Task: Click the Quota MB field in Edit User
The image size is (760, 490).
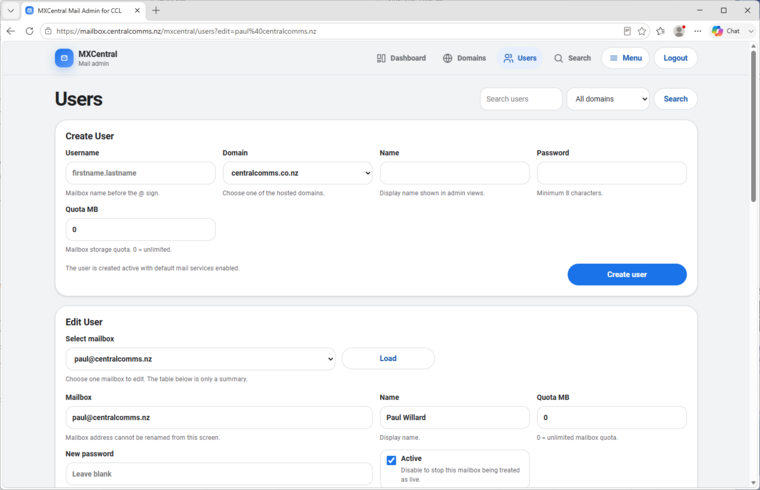Action: click(612, 417)
